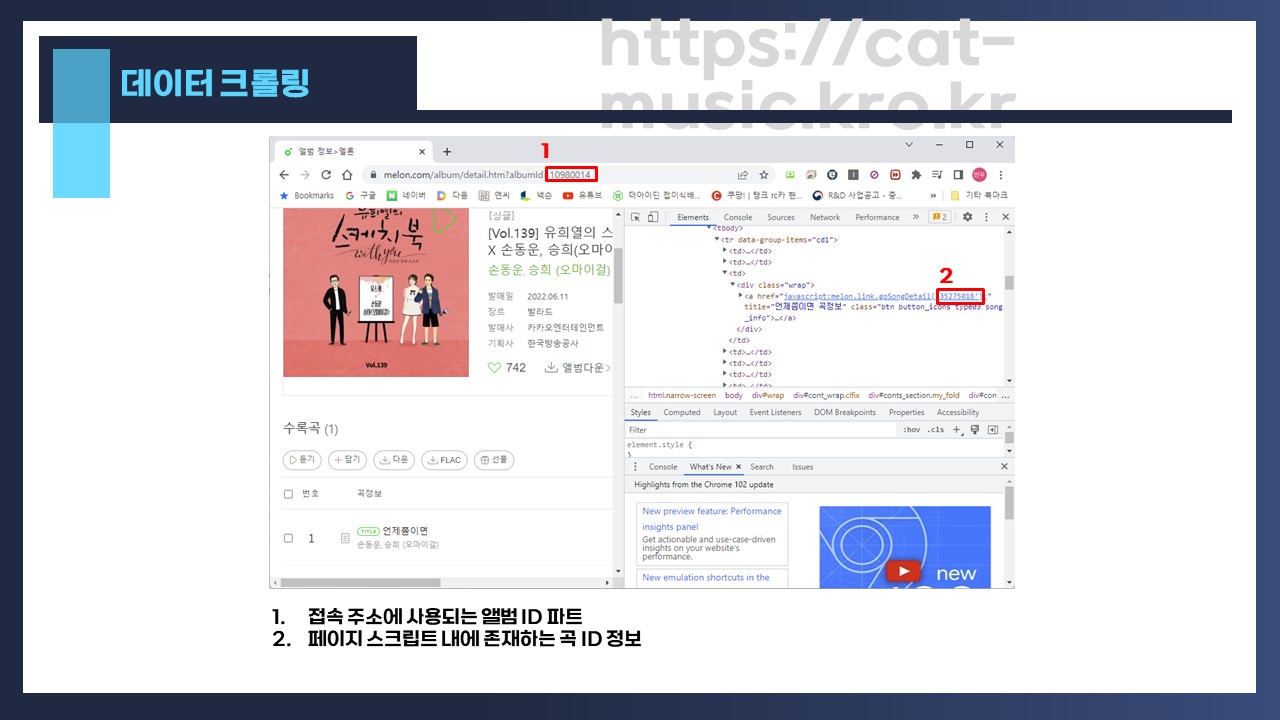Bookmark this page with the star icon
The height and width of the screenshot is (720, 1280).
(x=764, y=174)
